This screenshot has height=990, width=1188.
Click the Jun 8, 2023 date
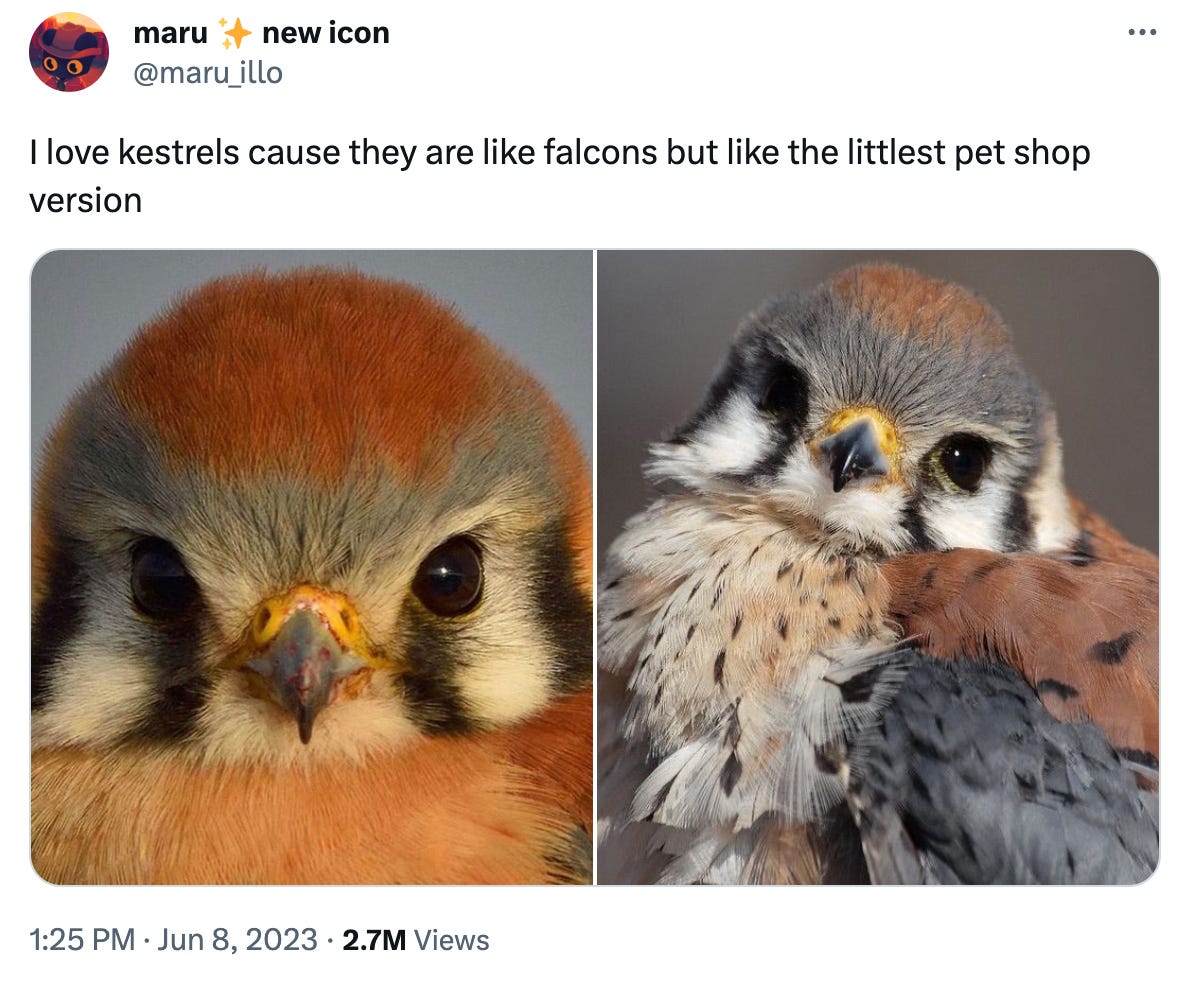tap(237, 940)
